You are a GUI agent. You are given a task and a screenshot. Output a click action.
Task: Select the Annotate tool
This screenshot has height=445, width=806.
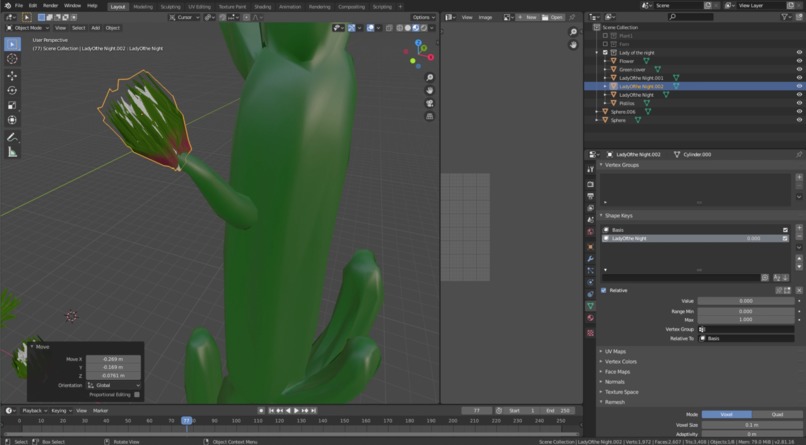(12, 136)
